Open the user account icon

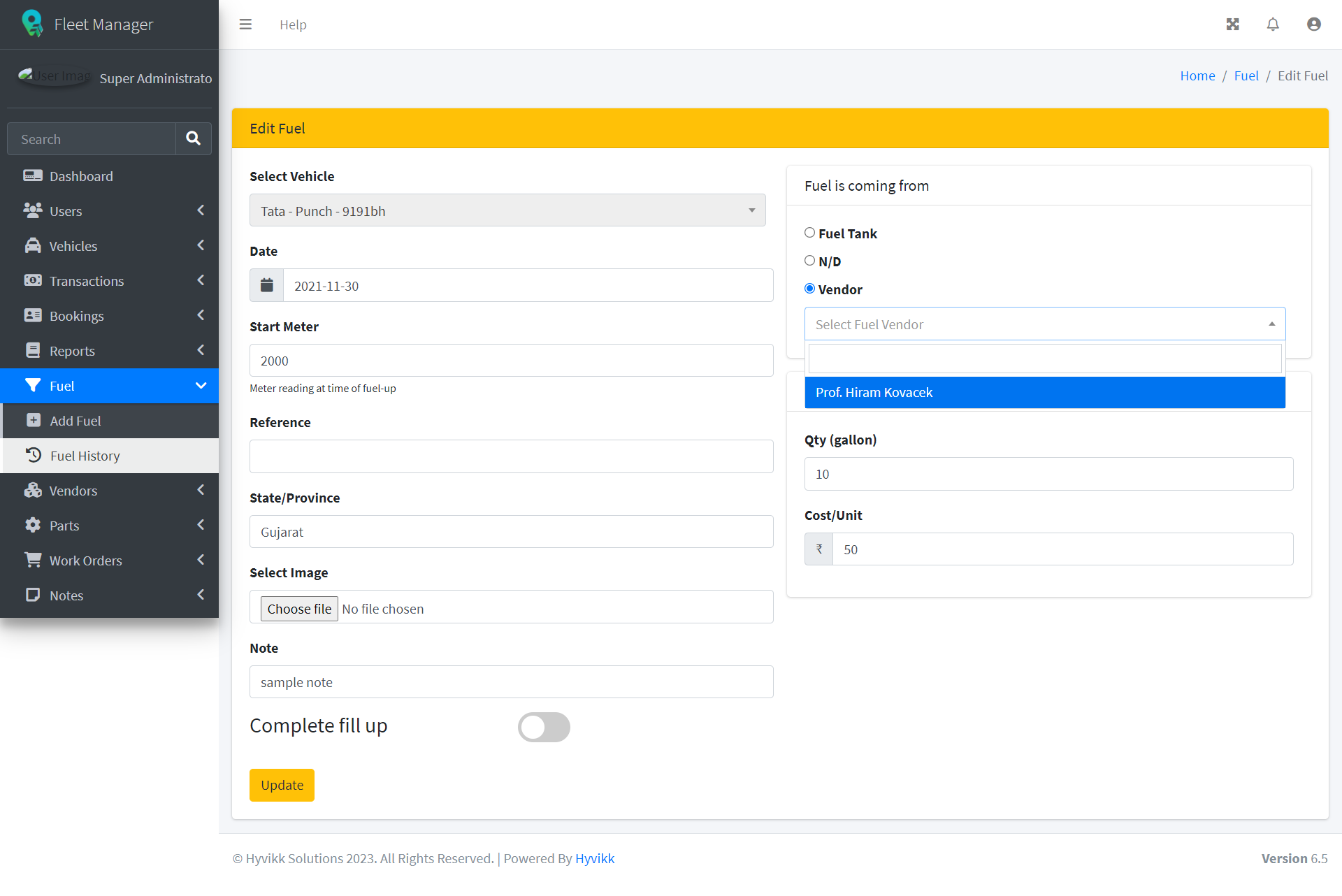point(1314,24)
